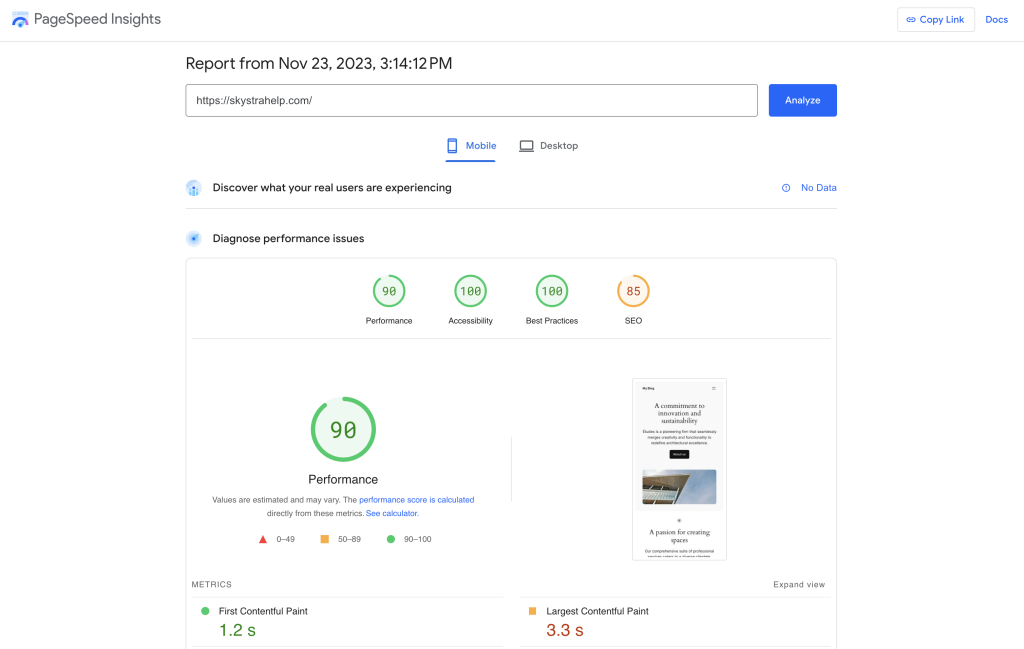
Task: Click the large Performance 90 gauge
Action: [343, 430]
